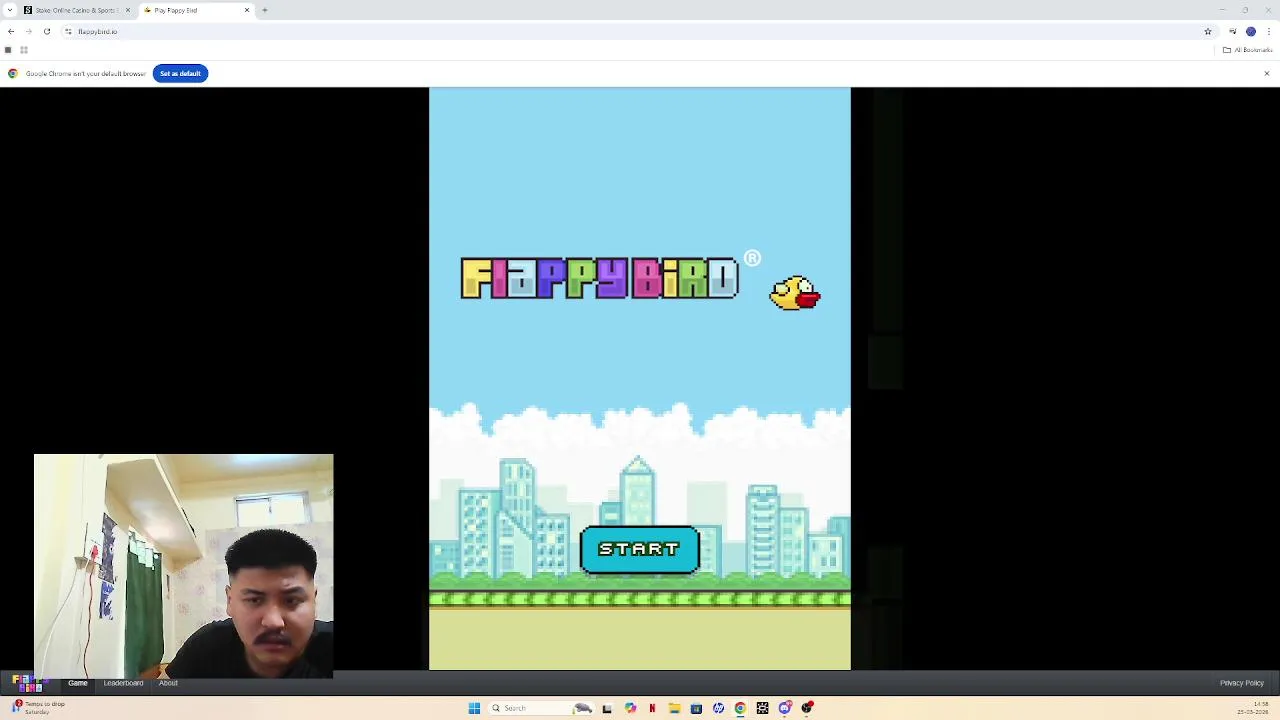Open the About tab in the footer
1280x720 pixels.
168,683
